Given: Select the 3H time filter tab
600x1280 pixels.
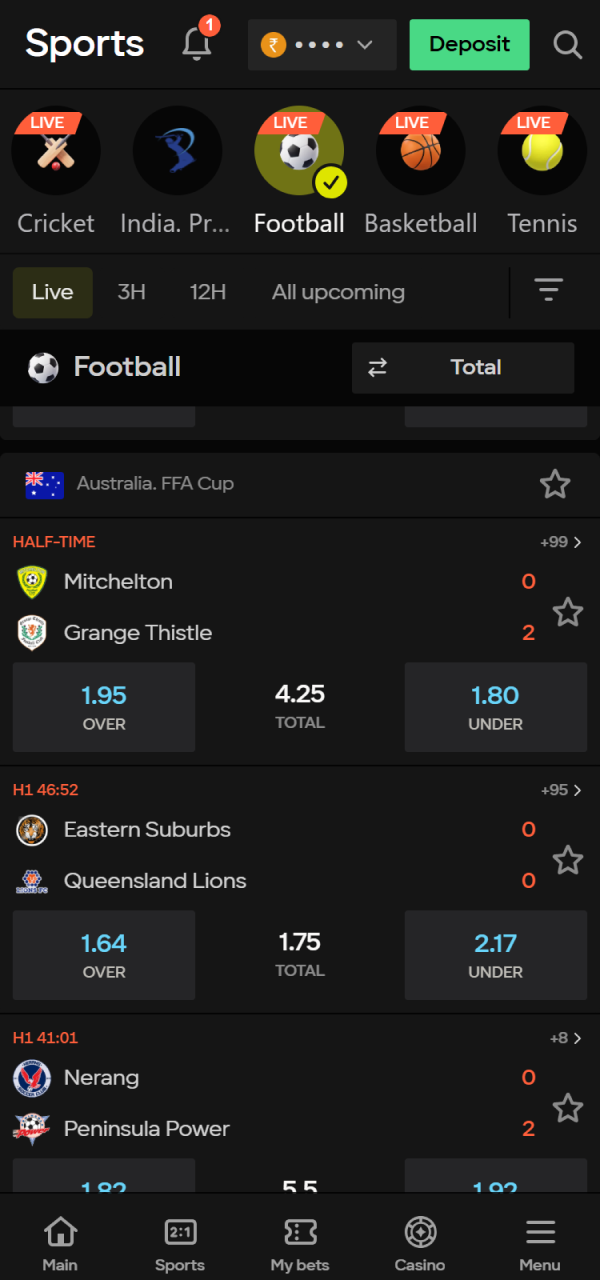Looking at the screenshot, I should coord(131,291).
